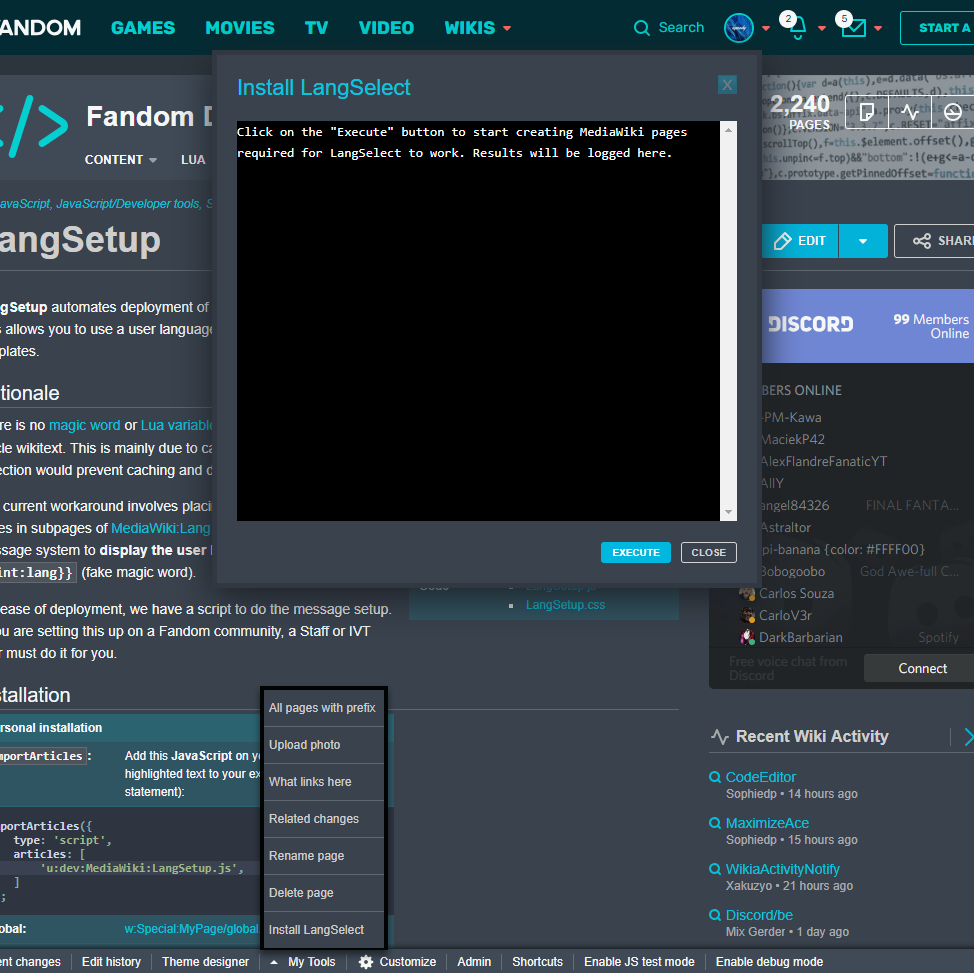Viewport: 974px width, 973px height.
Task: Click the START A wiki button
Action: [x=937, y=28]
